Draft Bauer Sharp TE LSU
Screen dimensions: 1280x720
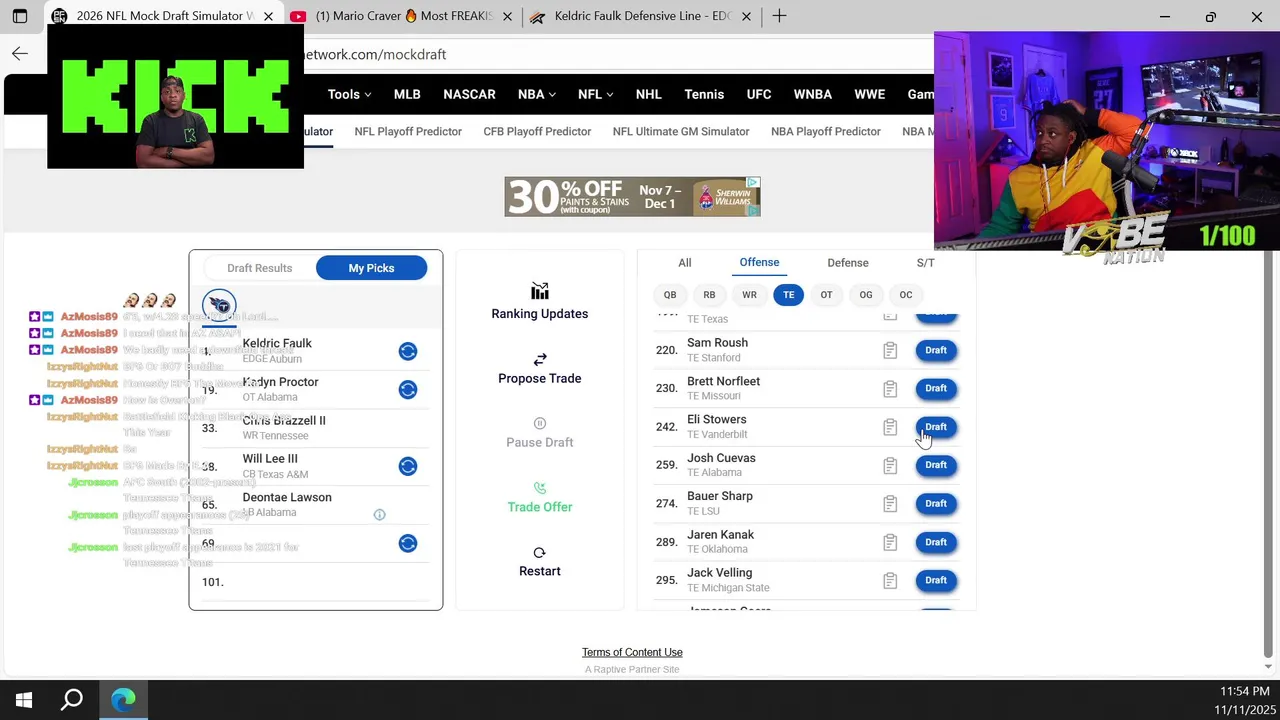click(x=936, y=503)
